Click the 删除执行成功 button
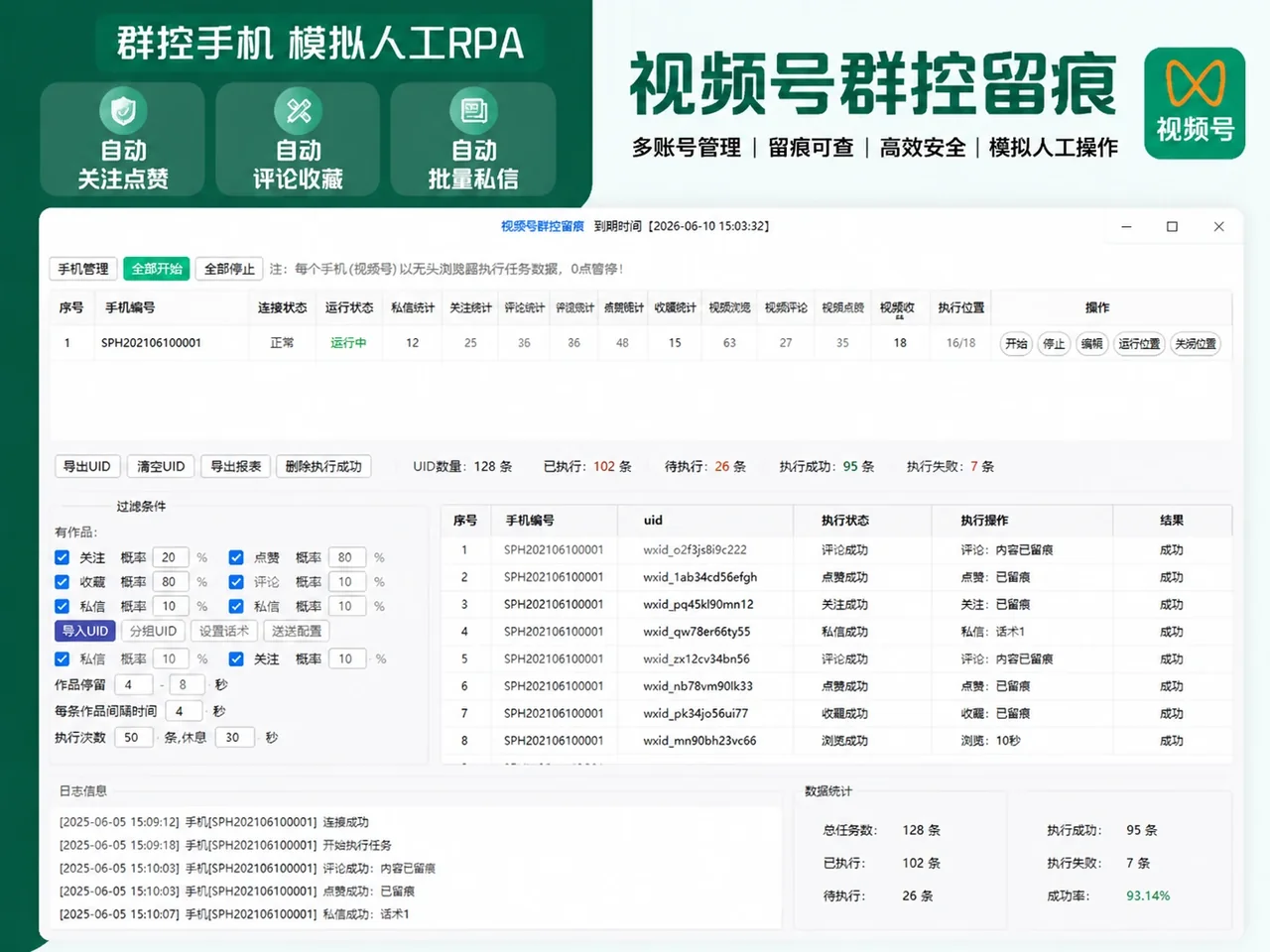The image size is (1270, 952). coord(323,466)
